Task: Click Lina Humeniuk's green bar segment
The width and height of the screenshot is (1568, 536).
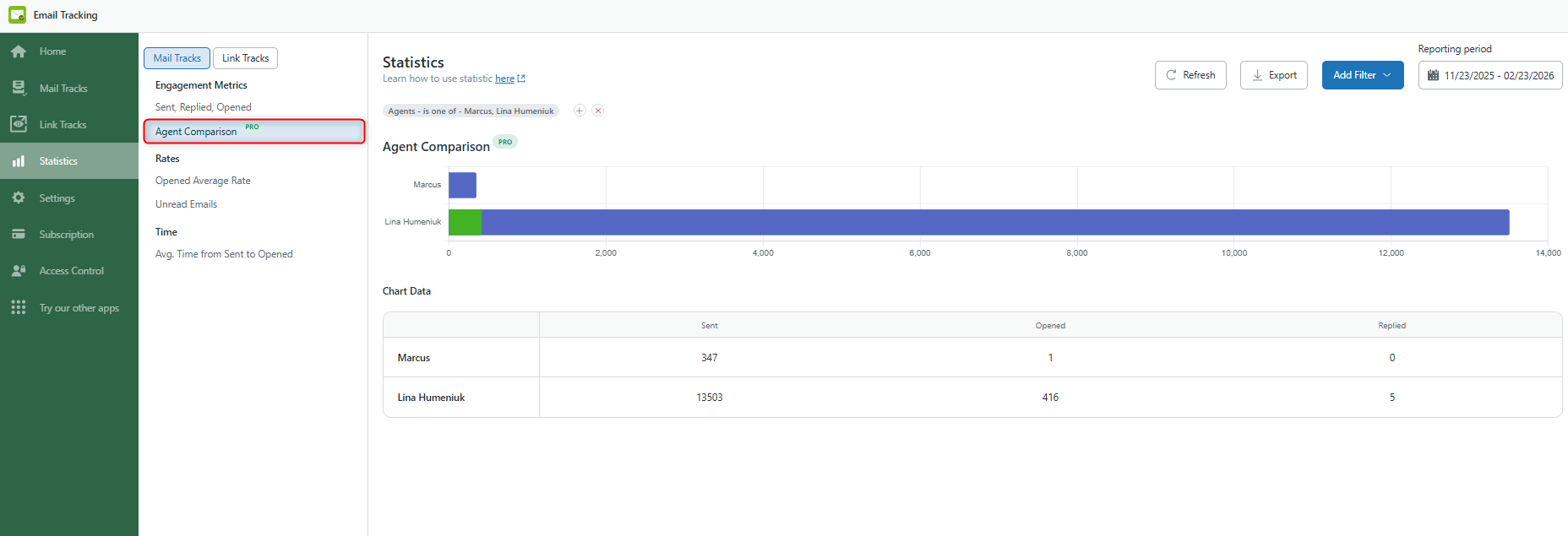Action: [465, 222]
